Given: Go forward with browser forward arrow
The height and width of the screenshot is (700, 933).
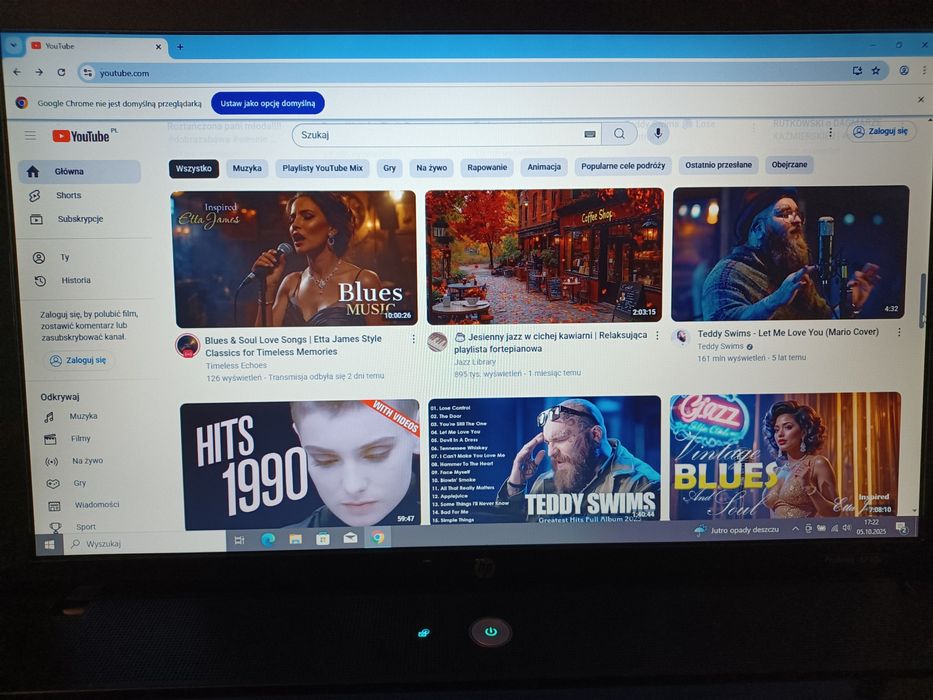Looking at the screenshot, I should 39,72.
